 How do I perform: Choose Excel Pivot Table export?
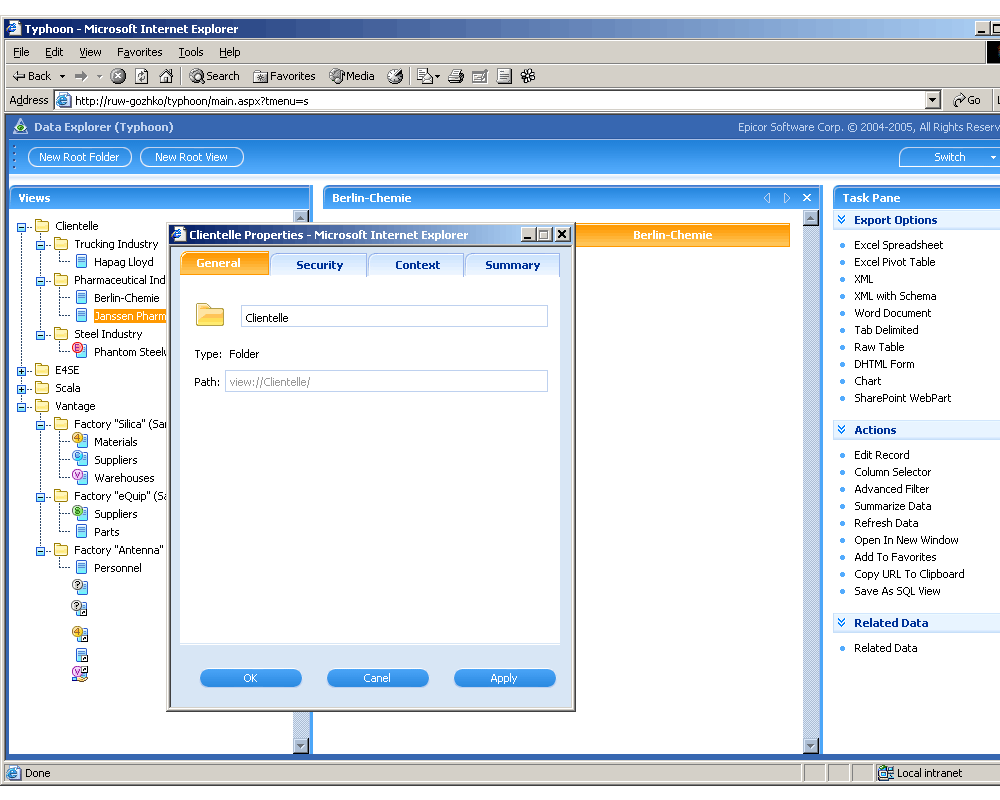pos(894,262)
